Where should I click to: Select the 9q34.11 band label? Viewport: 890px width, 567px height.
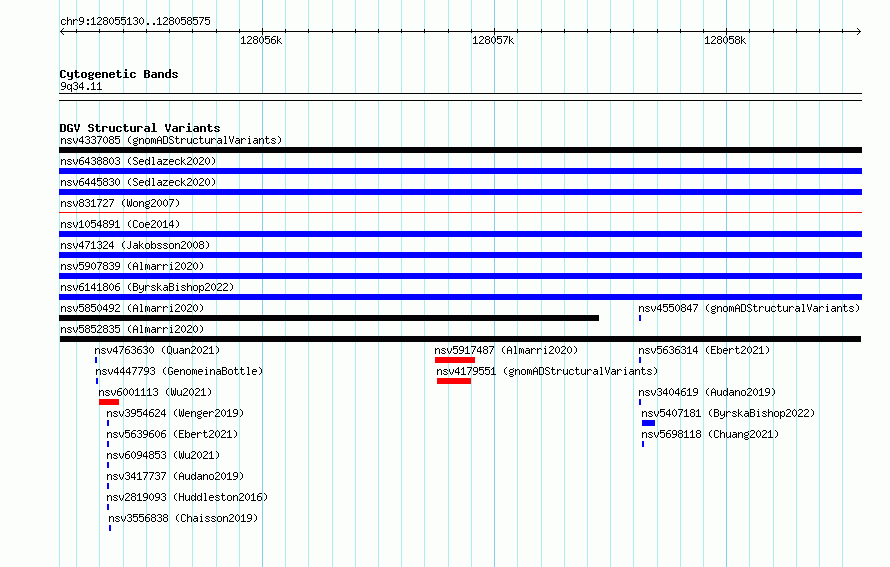tap(81, 86)
